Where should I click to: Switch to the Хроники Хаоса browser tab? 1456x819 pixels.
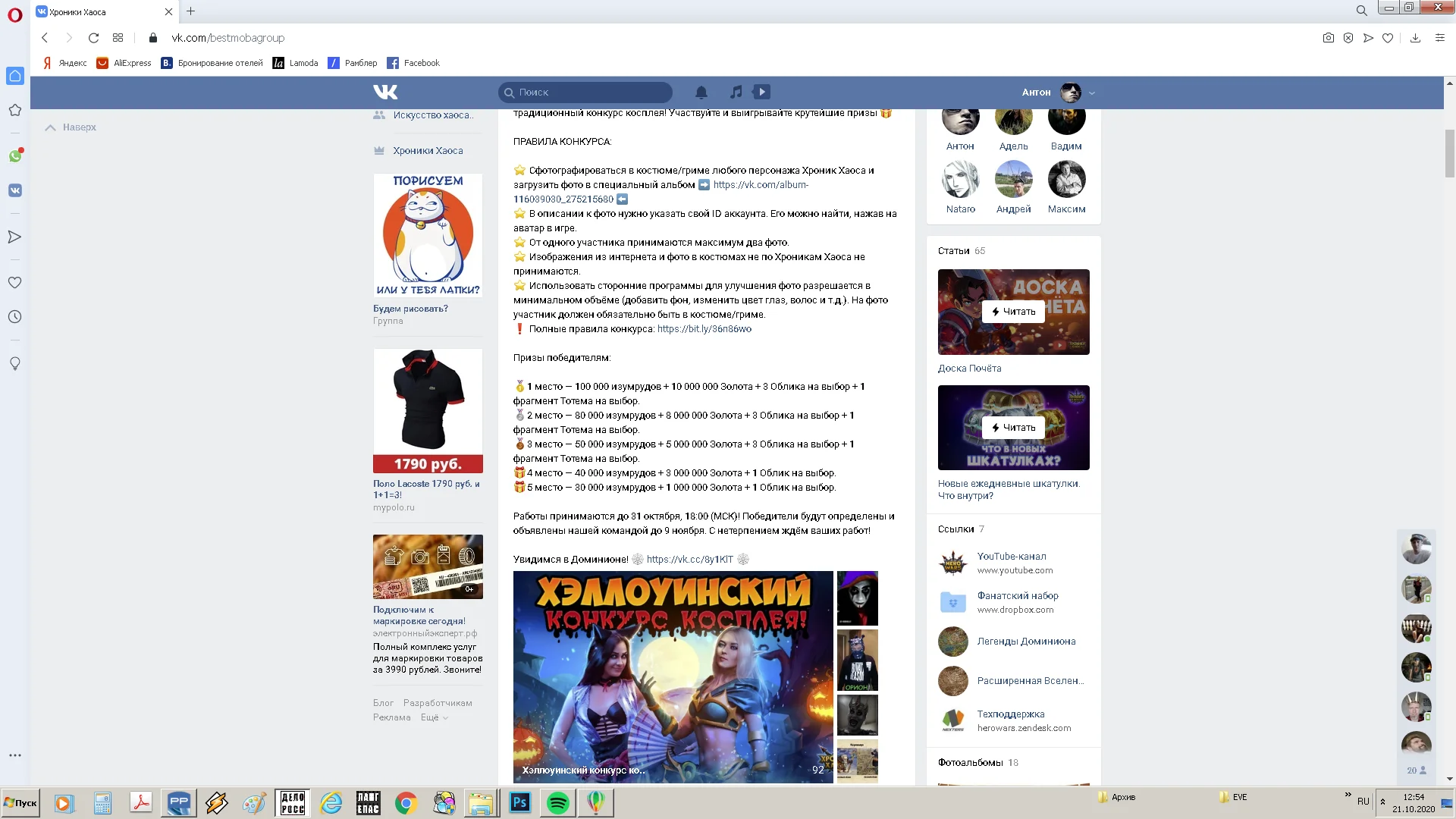click(99, 11)
